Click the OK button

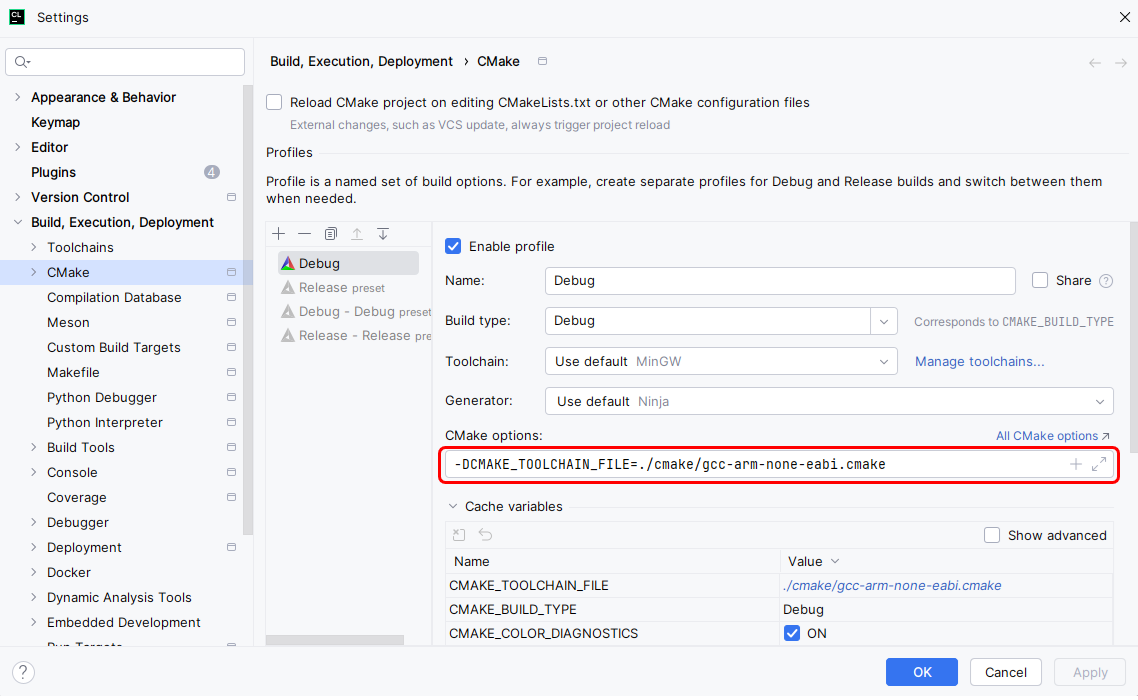pyautogui.click(x=921, y=672)
